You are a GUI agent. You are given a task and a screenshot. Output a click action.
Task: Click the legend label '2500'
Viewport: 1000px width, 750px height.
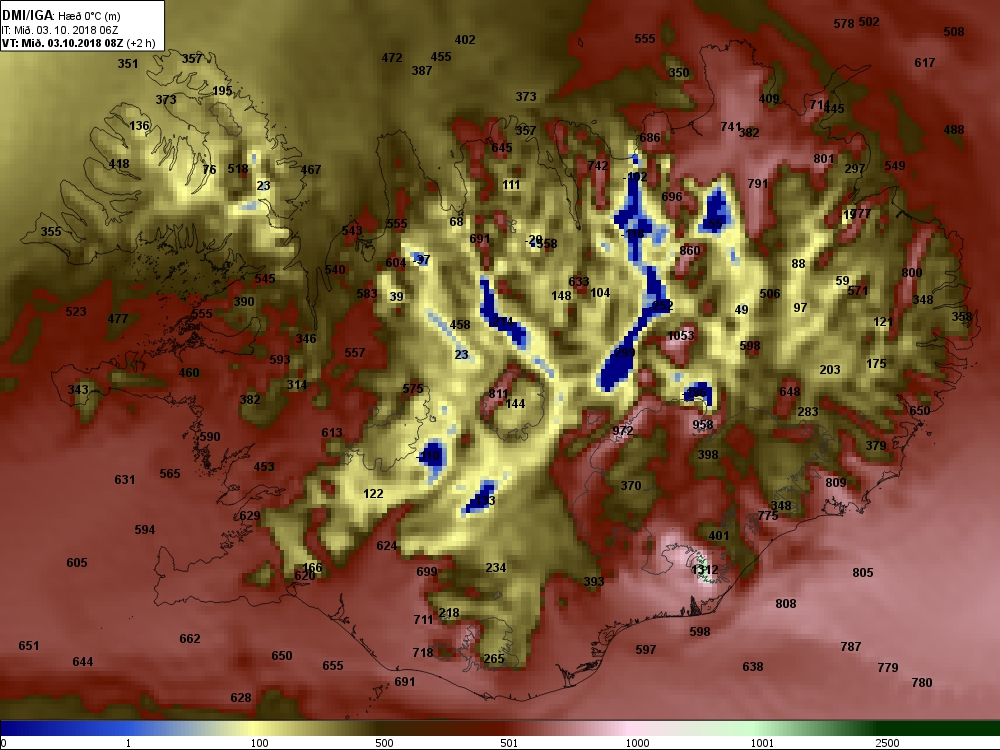(887, 743)
